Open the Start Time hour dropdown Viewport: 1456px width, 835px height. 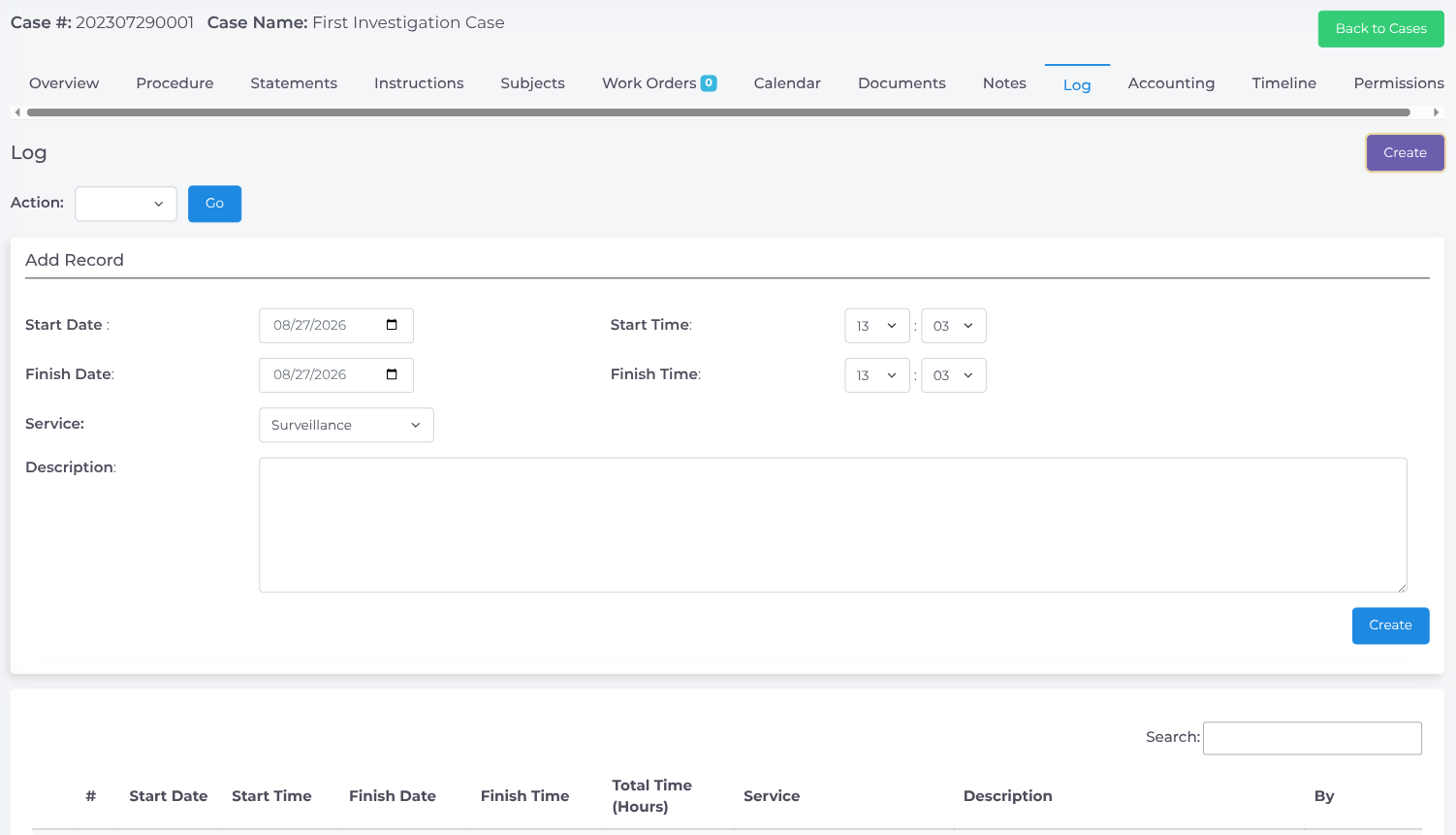click(877, 326)
